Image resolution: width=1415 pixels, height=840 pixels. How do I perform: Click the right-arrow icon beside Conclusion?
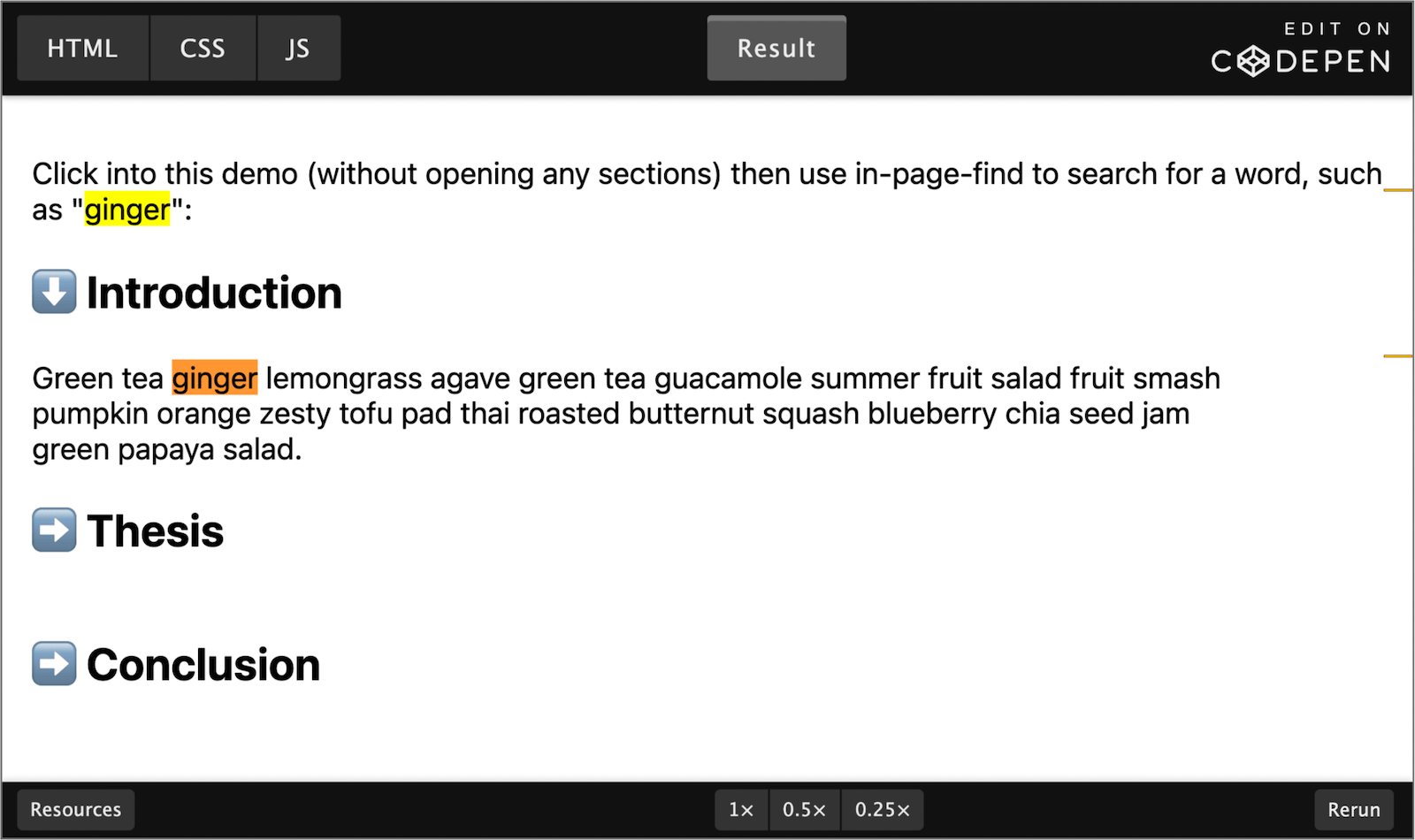point(53,664)
